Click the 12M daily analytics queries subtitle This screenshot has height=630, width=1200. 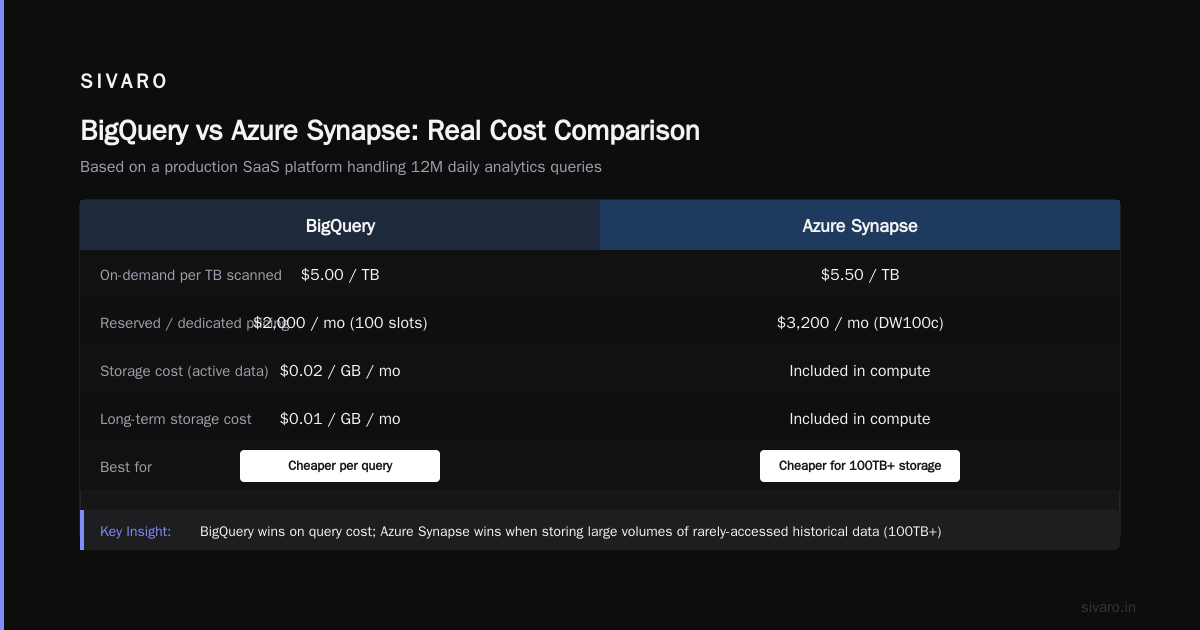pyautogui.click(x=341, y=167)
